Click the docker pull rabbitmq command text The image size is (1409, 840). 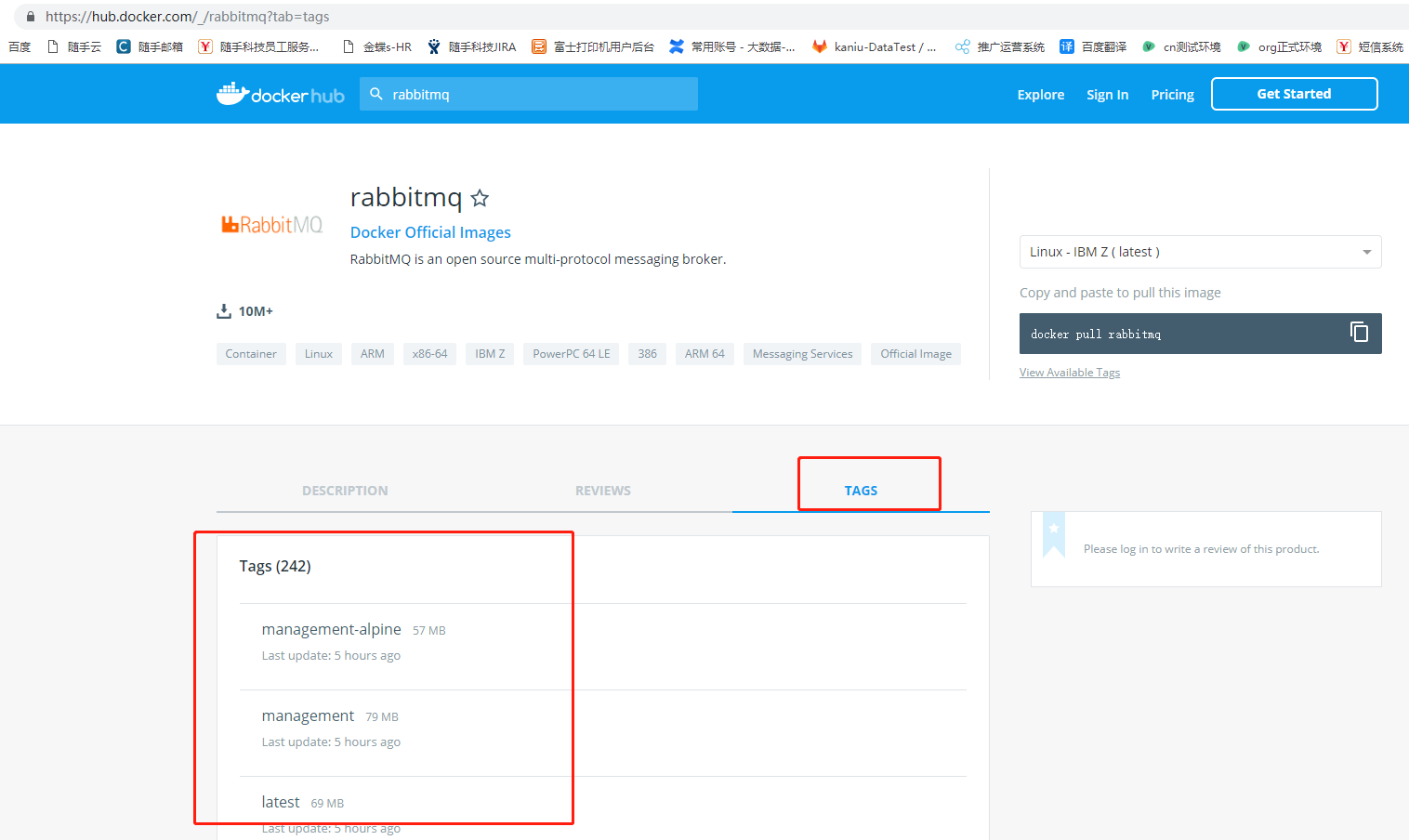pyautogui.click(x=1096, y=335)
